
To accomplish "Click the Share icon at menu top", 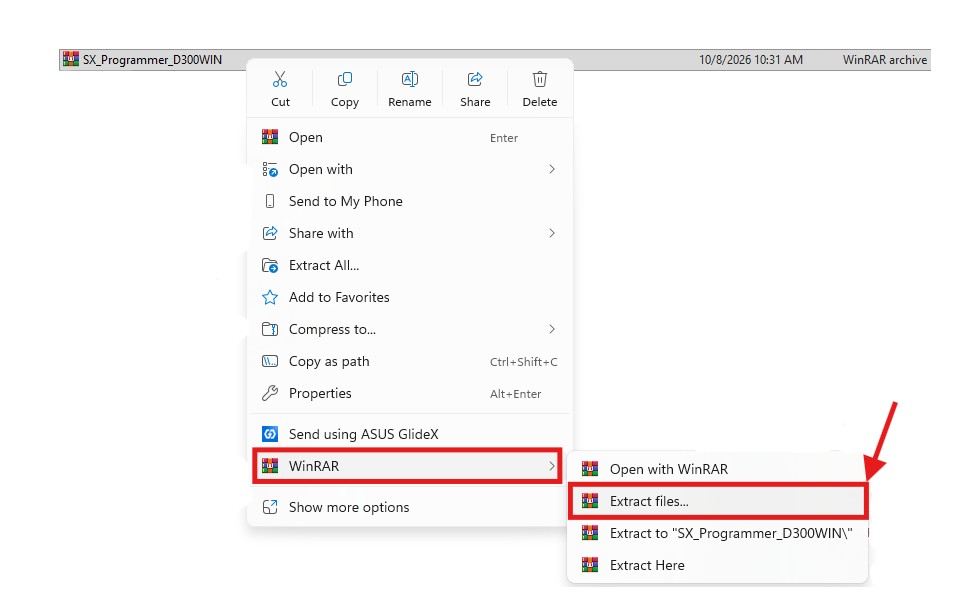I will 475,80.
